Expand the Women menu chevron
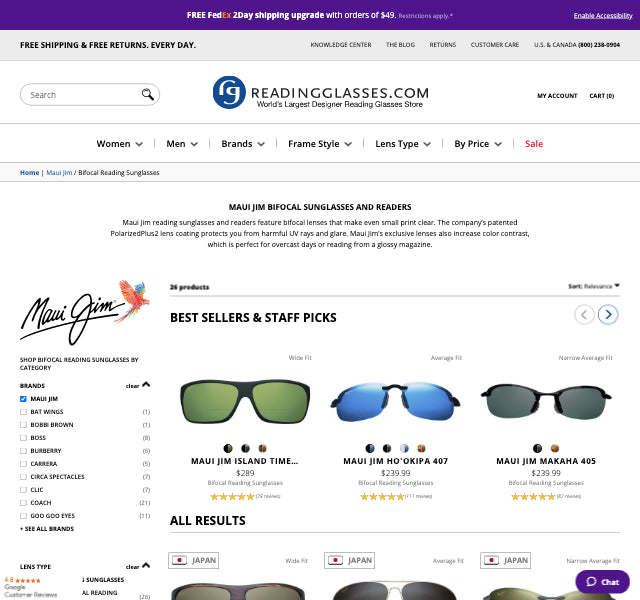 [139, 144]
